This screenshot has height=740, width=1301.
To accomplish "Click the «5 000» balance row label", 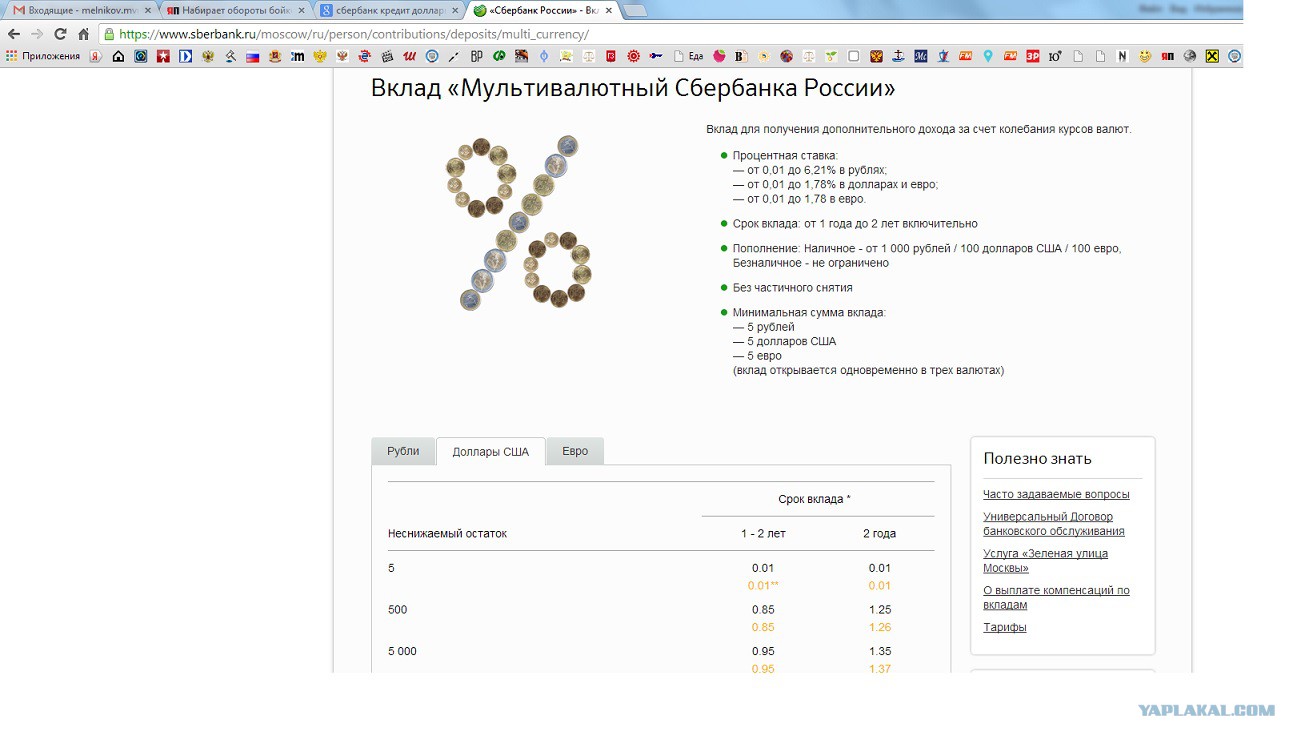I will coord(402,652).
